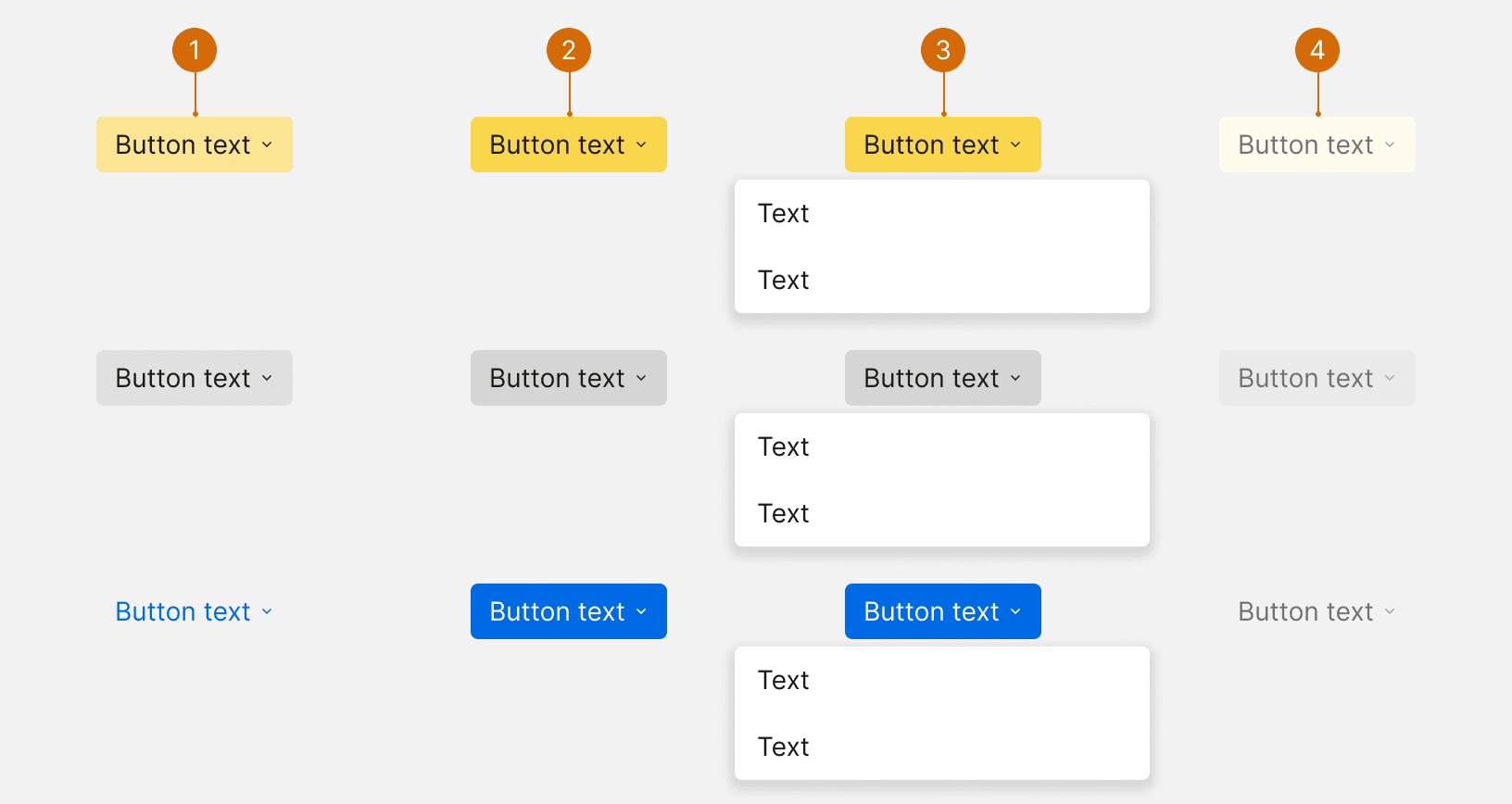Click the orange number 4 annotation badge
This screenshot has width=1512, height=804.
[1317, 50]
